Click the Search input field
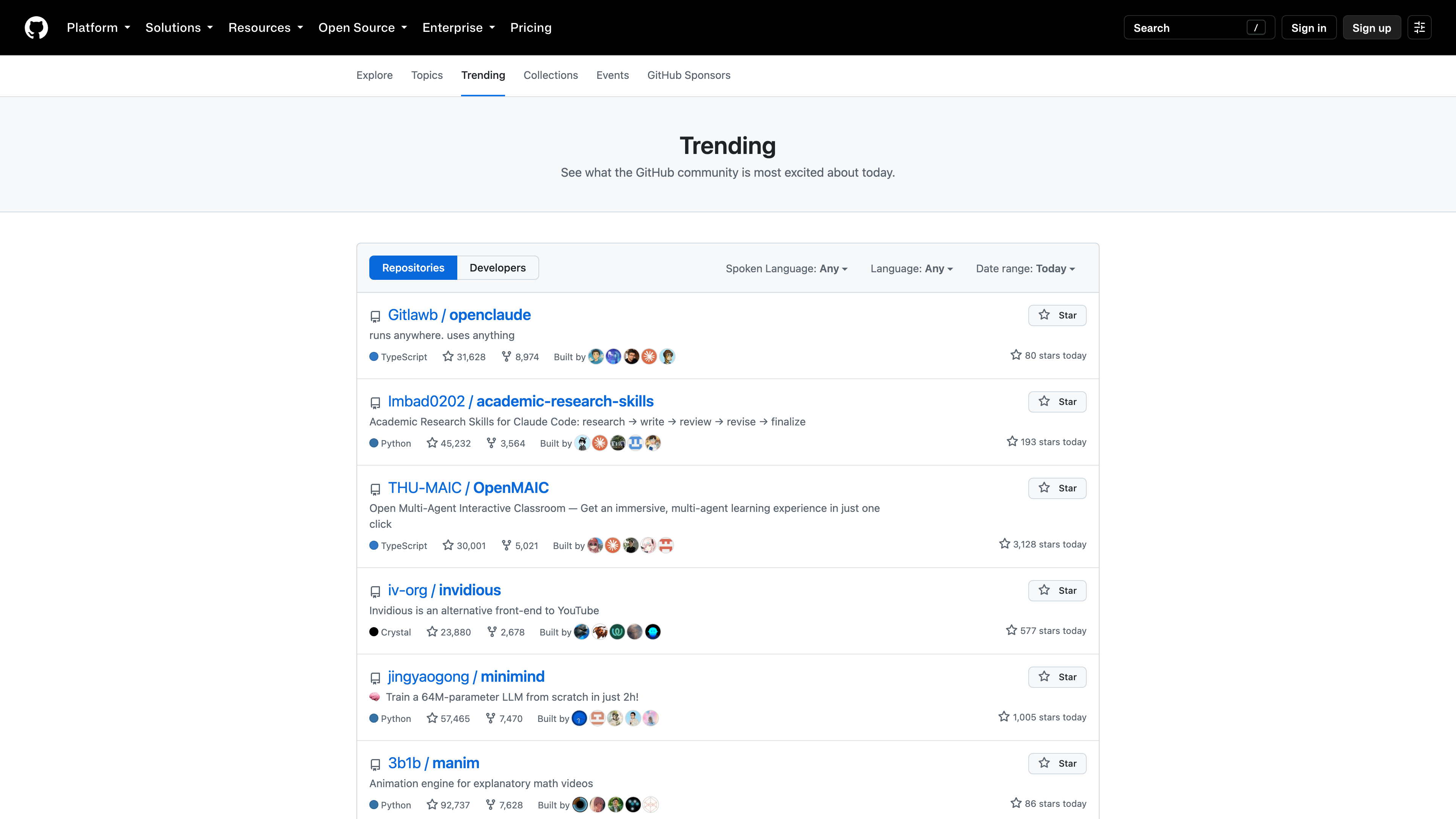Screen dimensions: 1456x819 click(1199, 28)
